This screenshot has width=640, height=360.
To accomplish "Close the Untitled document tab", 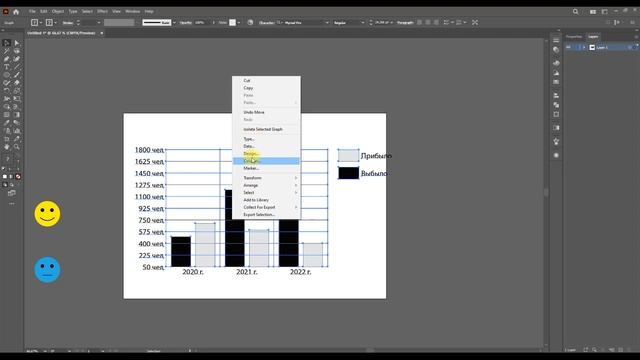I will (102, 33).
